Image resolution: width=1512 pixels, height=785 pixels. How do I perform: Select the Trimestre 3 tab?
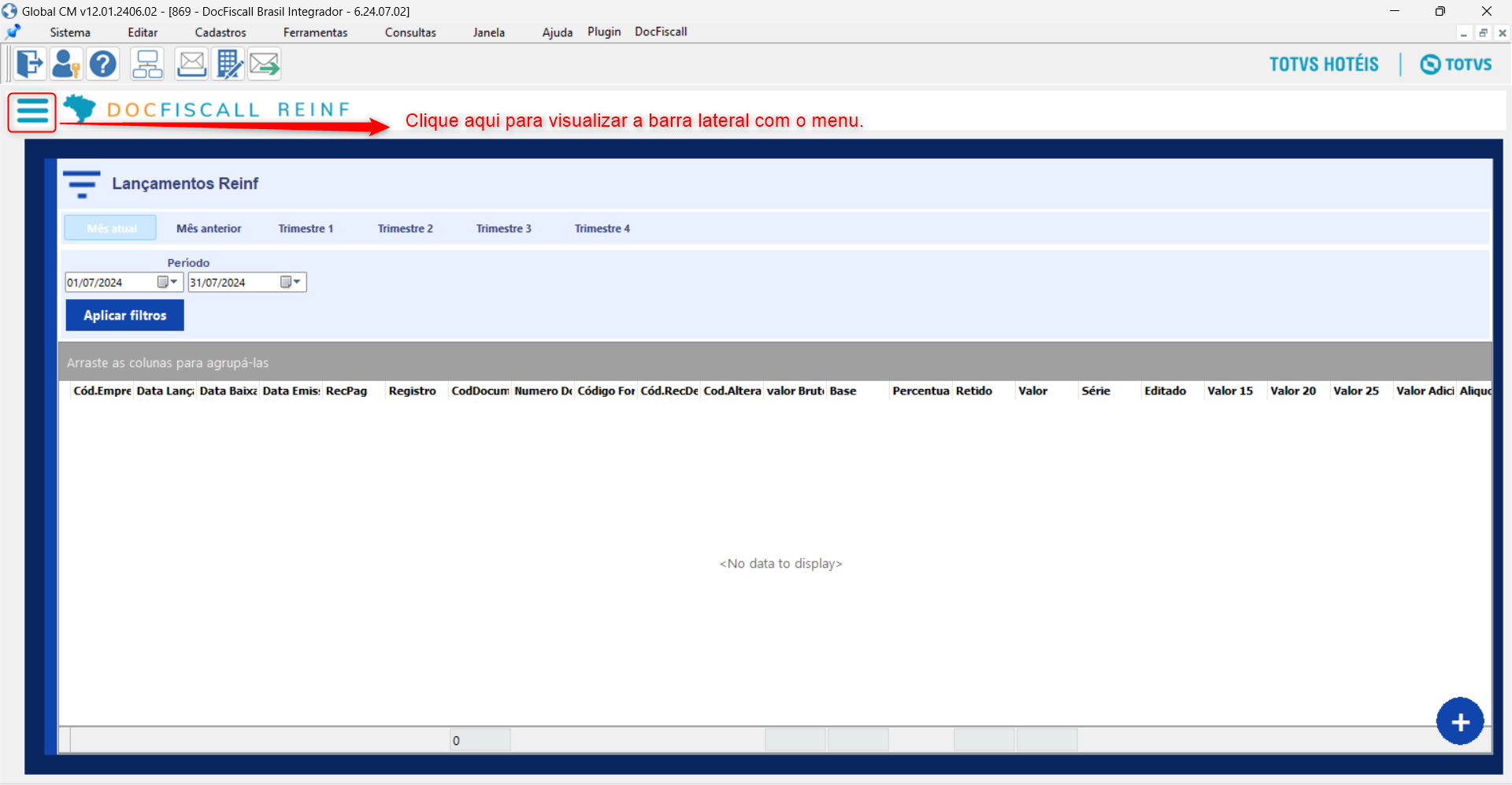coord(504,228)
